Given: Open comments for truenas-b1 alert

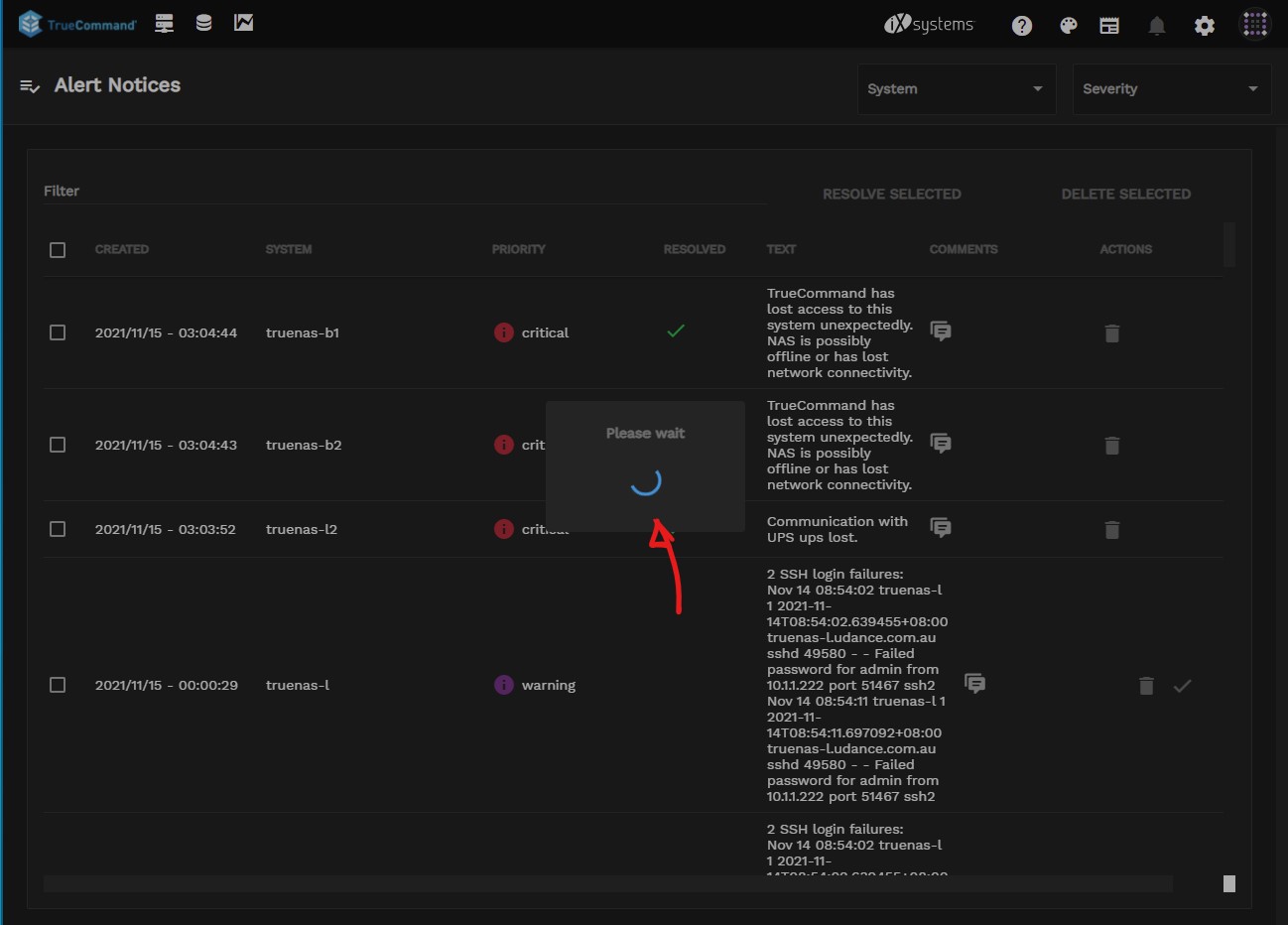Looking at the screenshot, I should pos(941,331).
